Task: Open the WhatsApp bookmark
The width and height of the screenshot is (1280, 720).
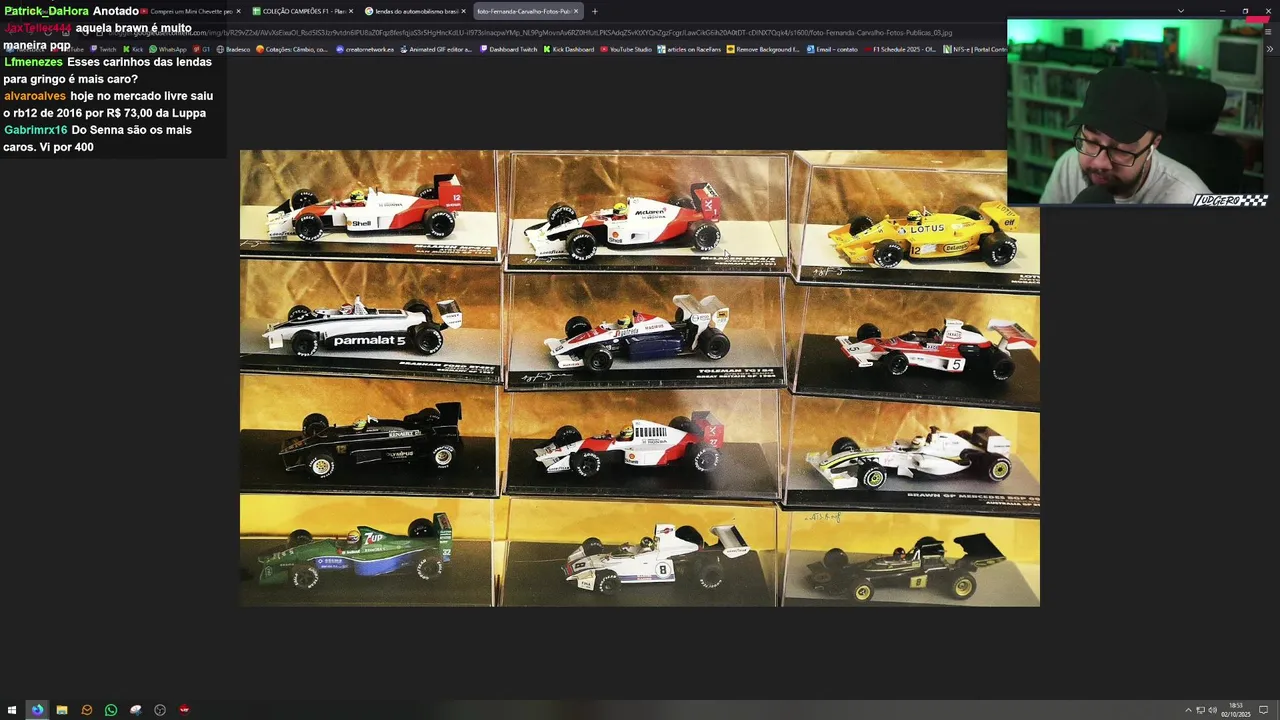Action: click(168, 49)
